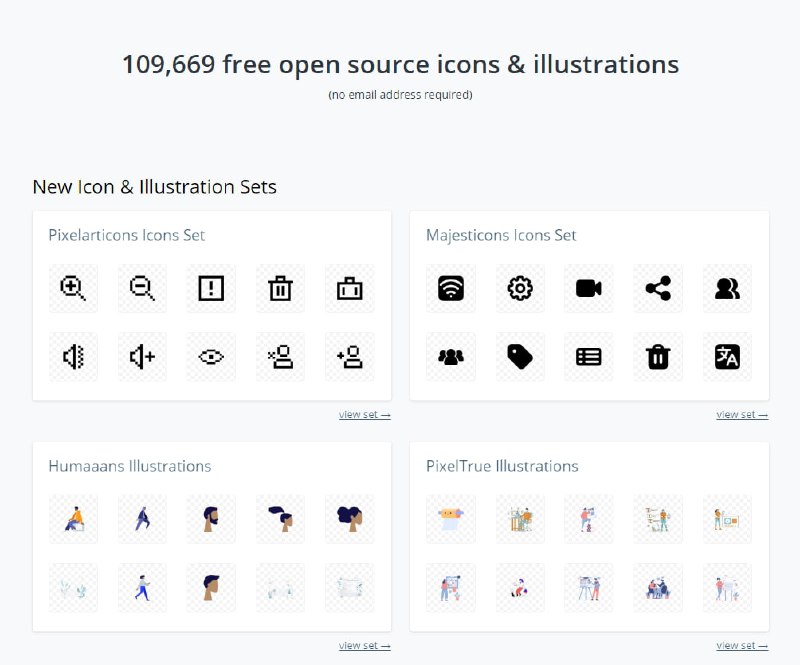
Task: Click the zoom-out magnifier icon
Action: click(142, 288)
